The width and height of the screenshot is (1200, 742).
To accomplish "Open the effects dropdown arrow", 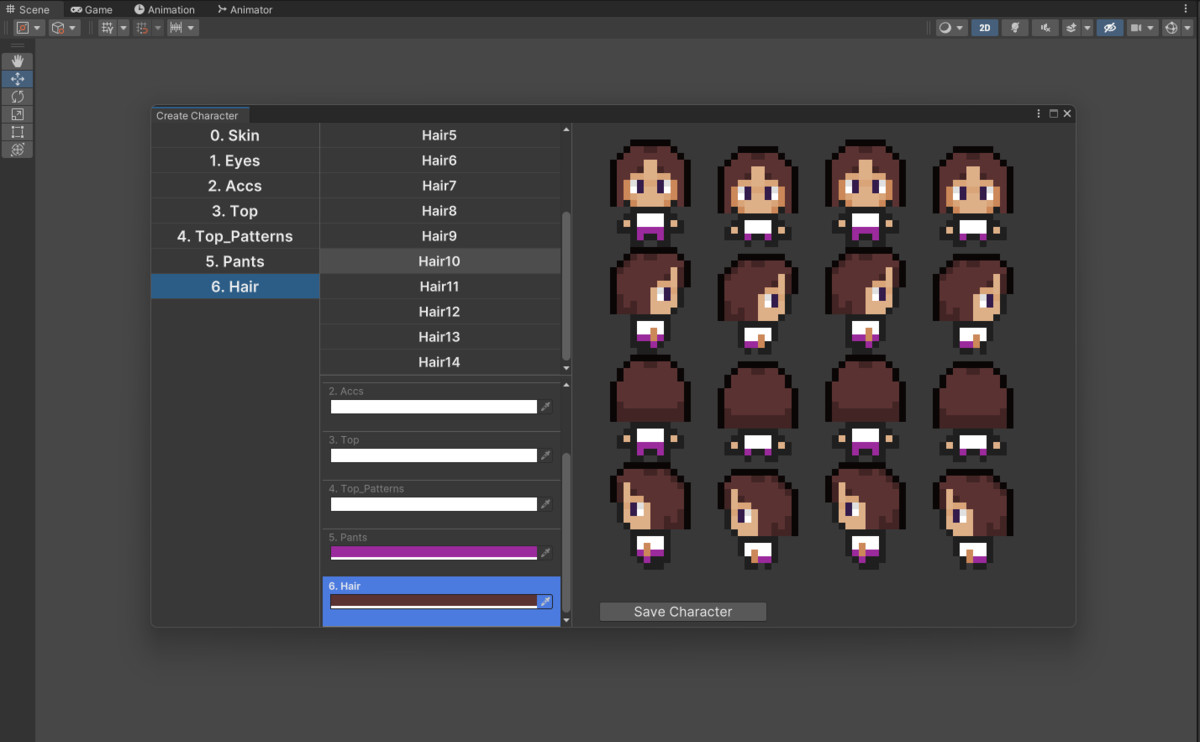I will tap(1086, 28).
